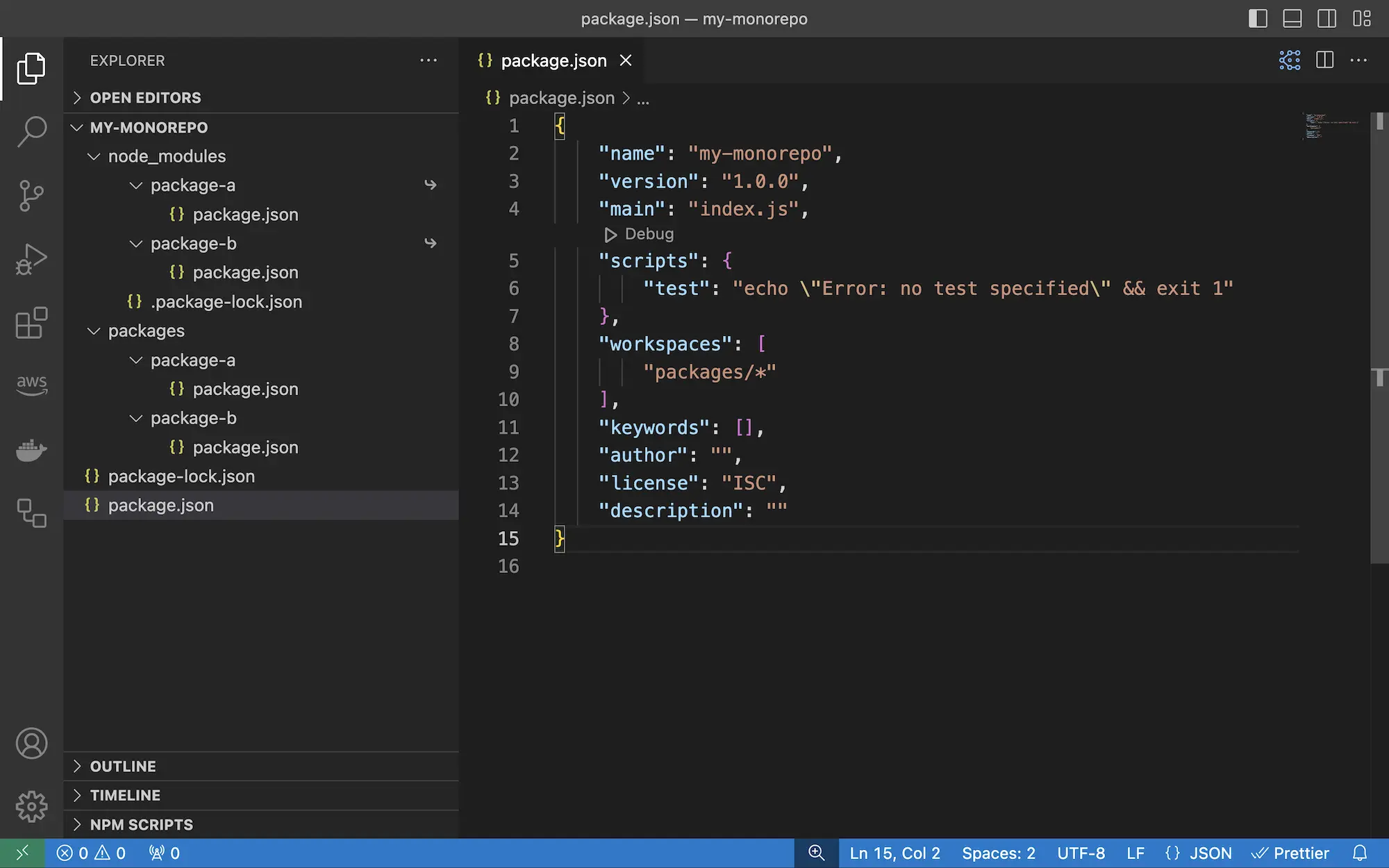Collapse package-b under packages folder
The width and height of the screenshot is (1389, 868).
(261, 418)
